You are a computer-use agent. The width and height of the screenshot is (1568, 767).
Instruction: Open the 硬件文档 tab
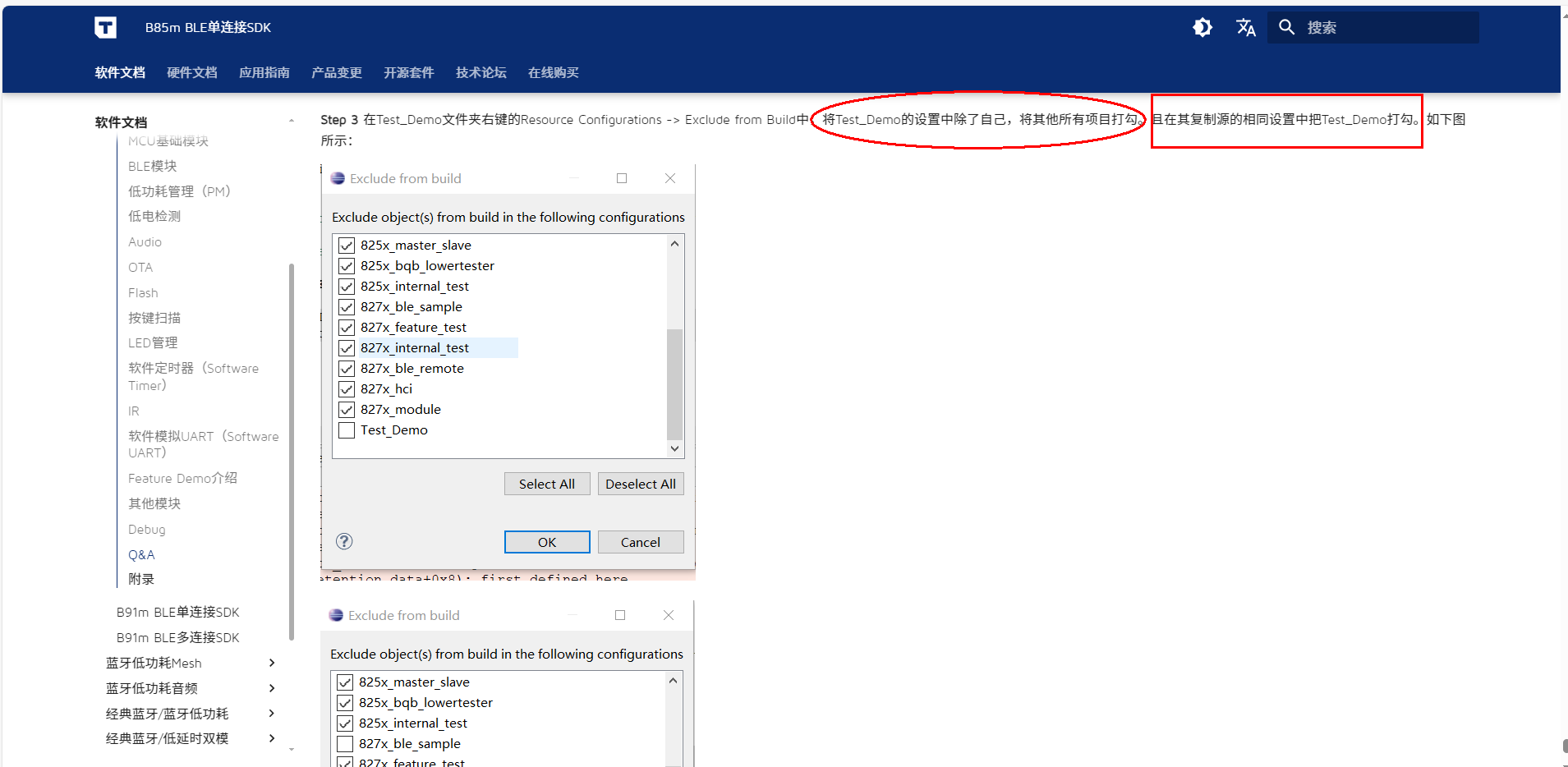192,72
